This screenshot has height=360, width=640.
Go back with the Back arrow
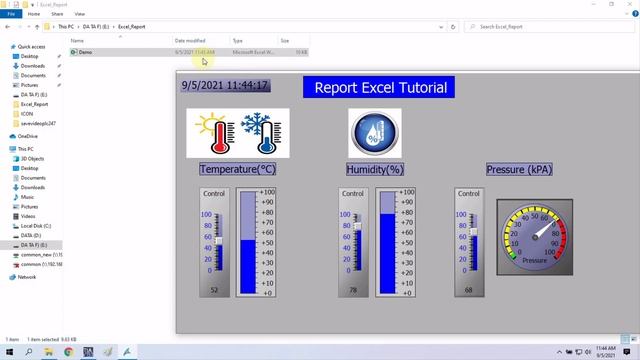8,27
